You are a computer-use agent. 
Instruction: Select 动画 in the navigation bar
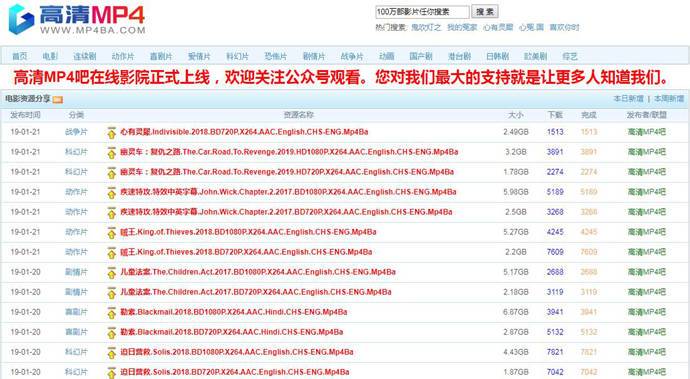click(386, 56)
